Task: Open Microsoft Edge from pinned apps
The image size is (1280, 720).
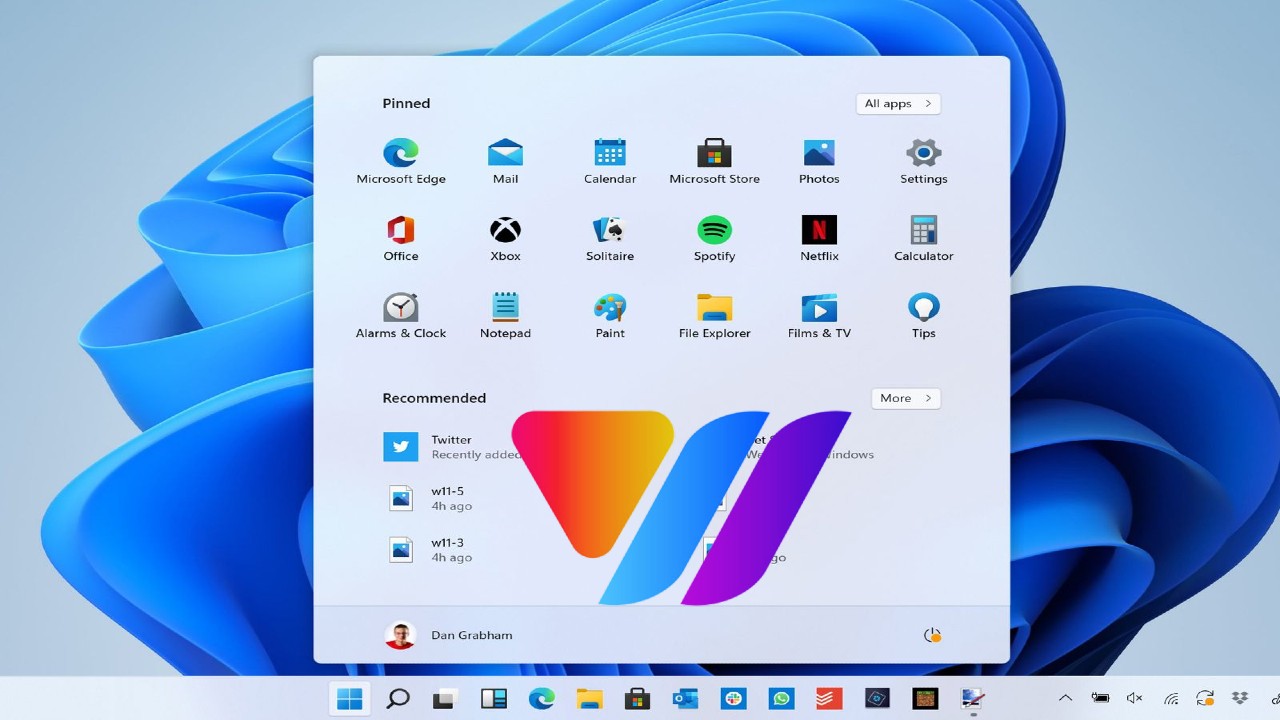Action: click(x=401, y=162)
